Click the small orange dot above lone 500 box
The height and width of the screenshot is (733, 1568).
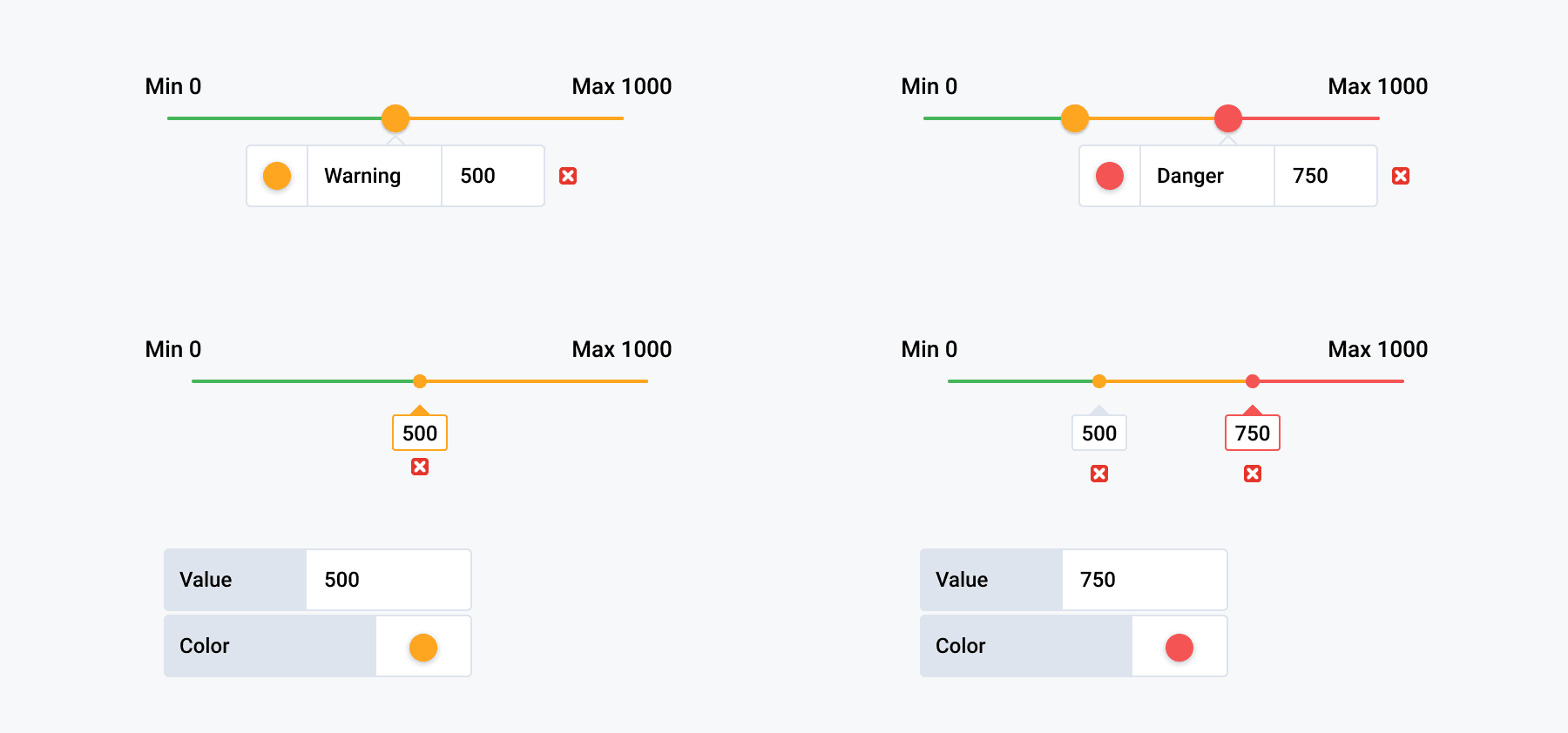click(420, 381)
